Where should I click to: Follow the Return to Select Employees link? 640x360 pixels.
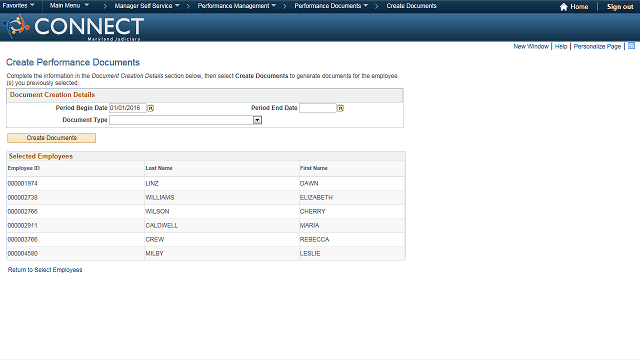tap(45, 270)
